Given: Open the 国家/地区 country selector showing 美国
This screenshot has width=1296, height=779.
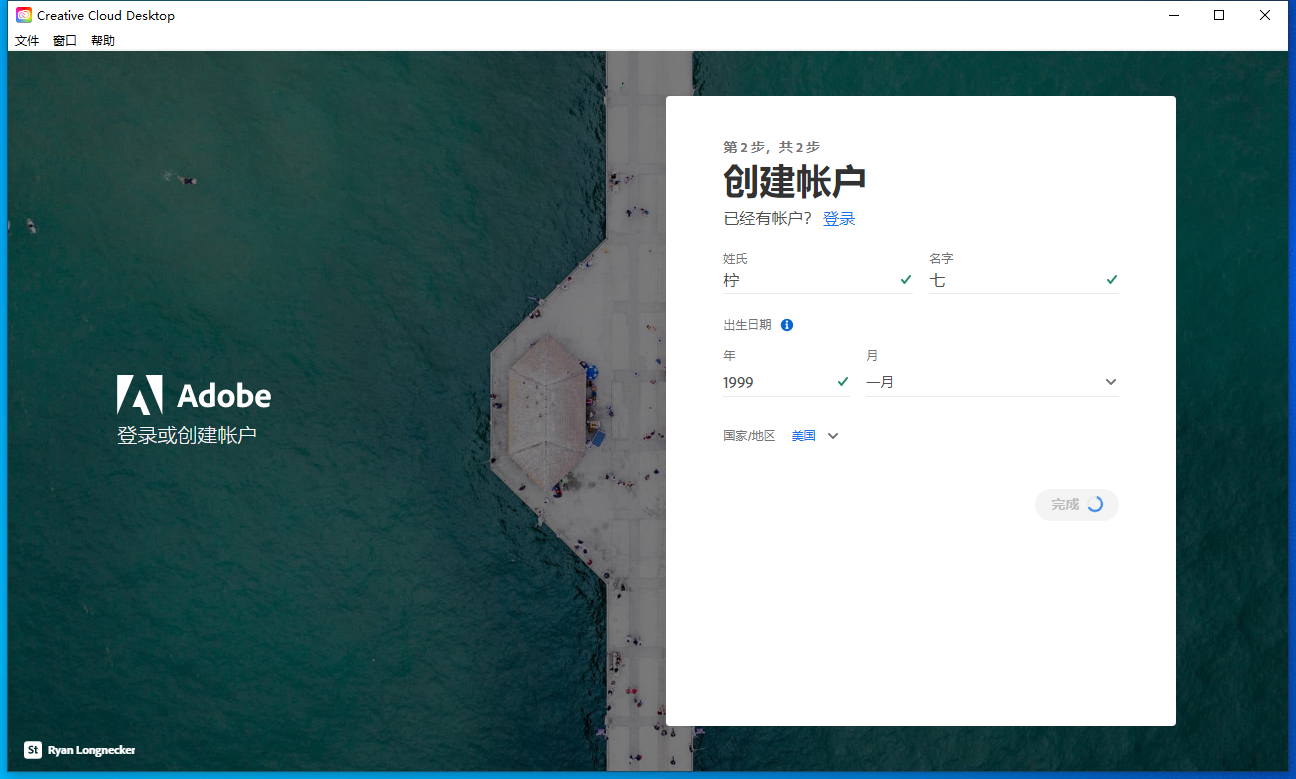Looking at the screenshot, I should 815,436.
